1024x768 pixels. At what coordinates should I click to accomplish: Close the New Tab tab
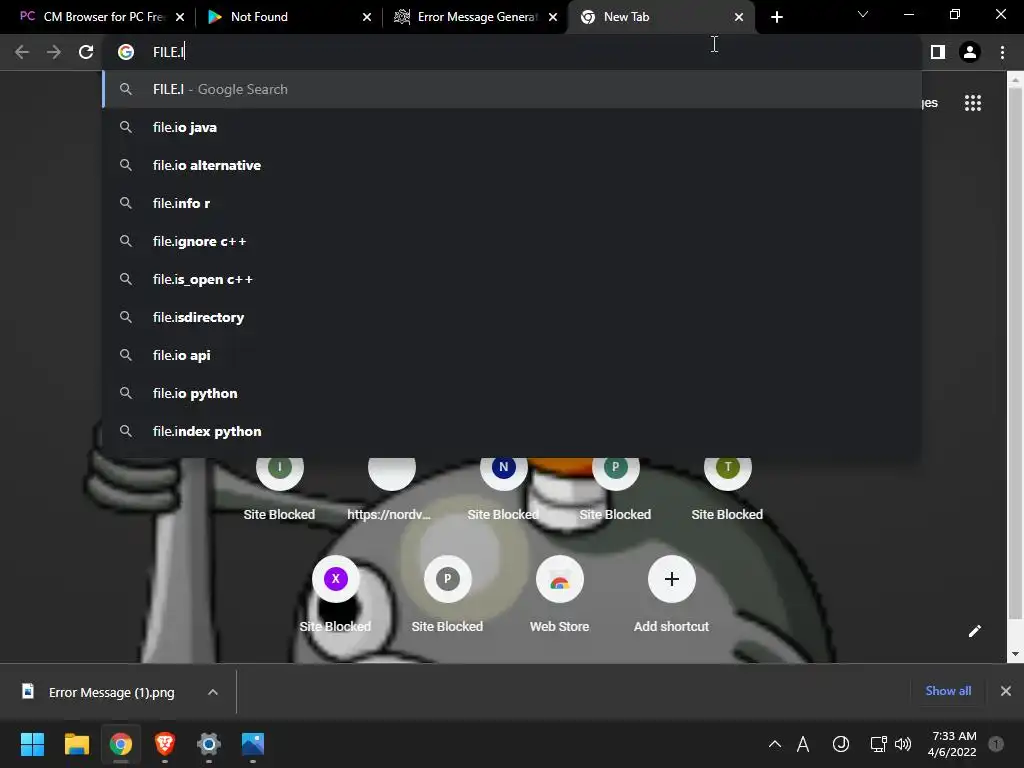pyautogui.click(x=739, y=17)
